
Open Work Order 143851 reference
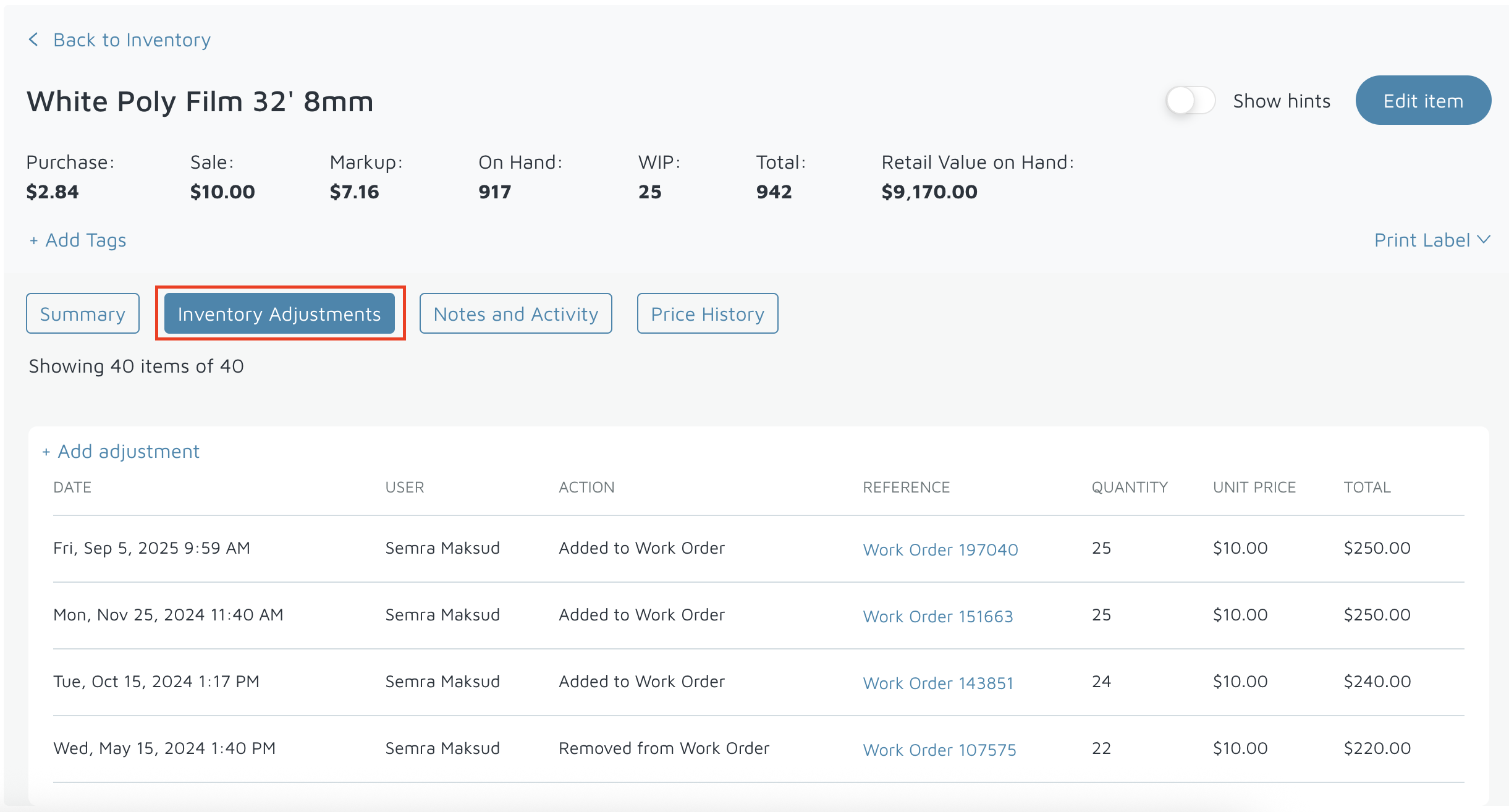pyautogui.click(x=937, y=683)
